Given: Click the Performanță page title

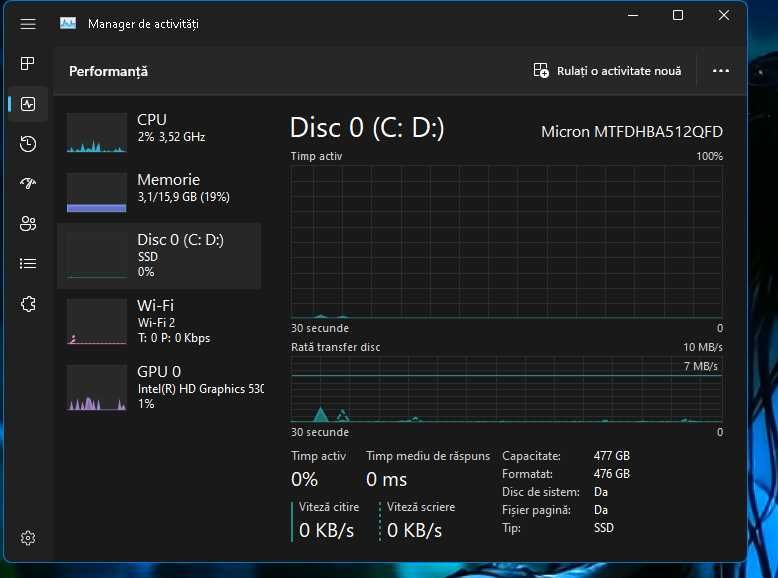Looking at the screenshot, I should pos(108,71).
